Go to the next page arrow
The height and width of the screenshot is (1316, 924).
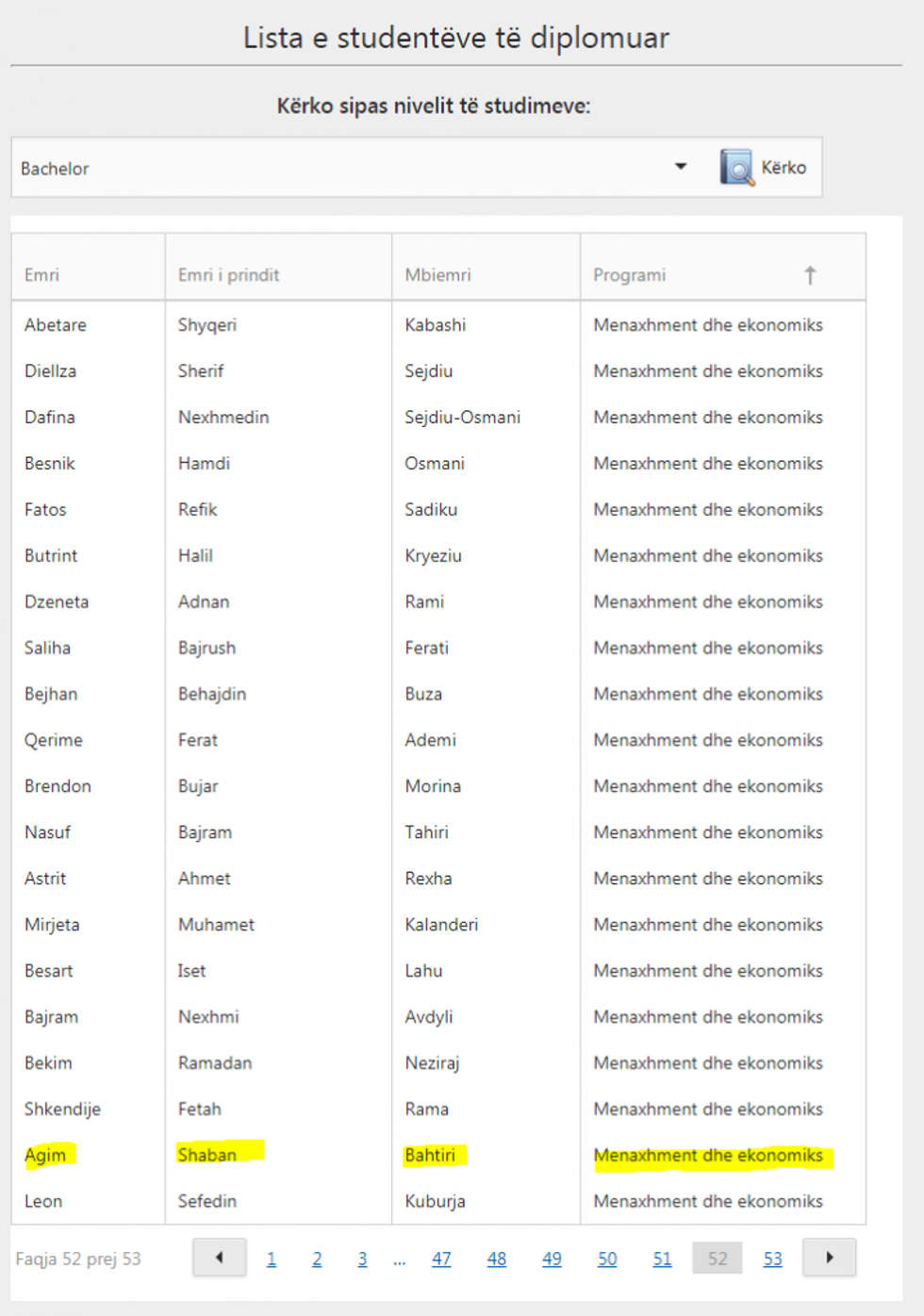click(829, 1258)
